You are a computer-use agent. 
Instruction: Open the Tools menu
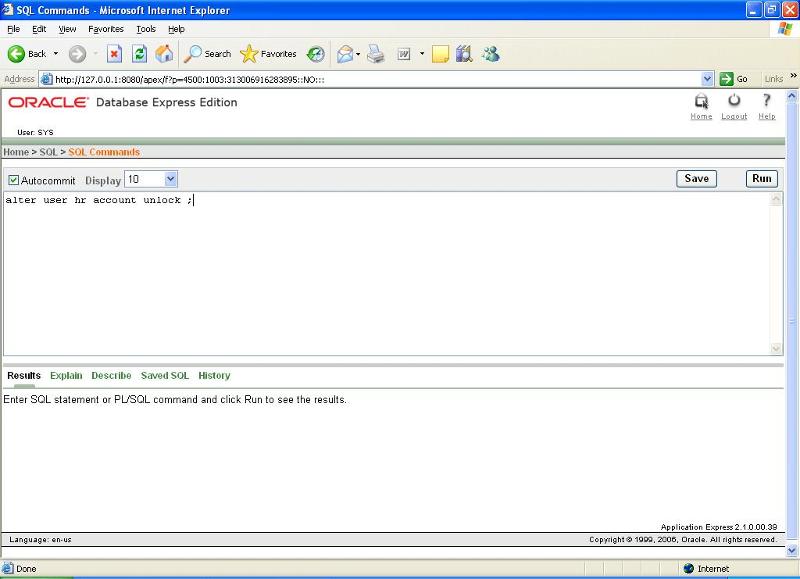[x=146, y=29]
